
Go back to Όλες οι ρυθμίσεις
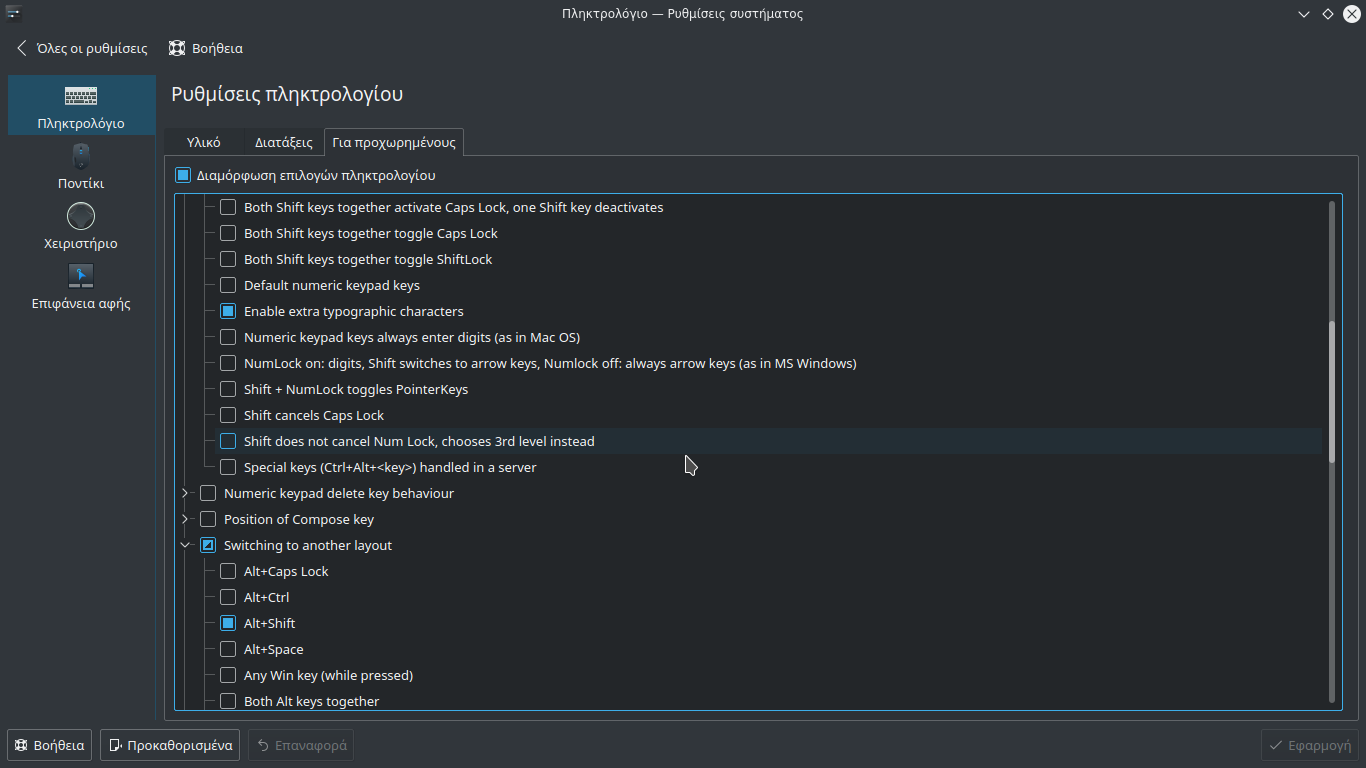click(x=82, y=48)
